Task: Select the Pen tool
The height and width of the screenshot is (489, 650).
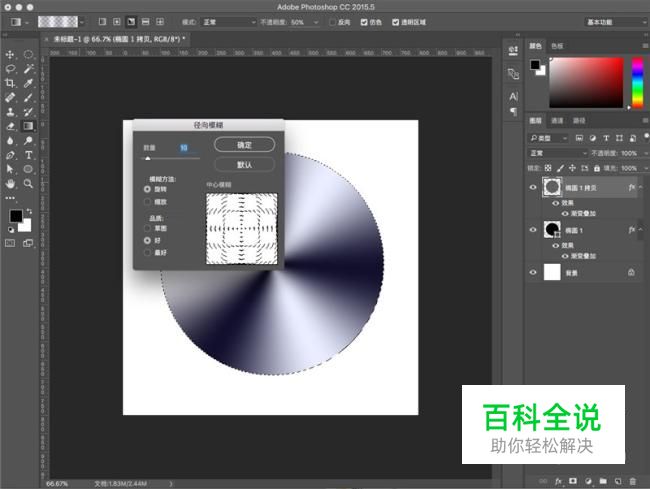Action: (x=10, y=155)
